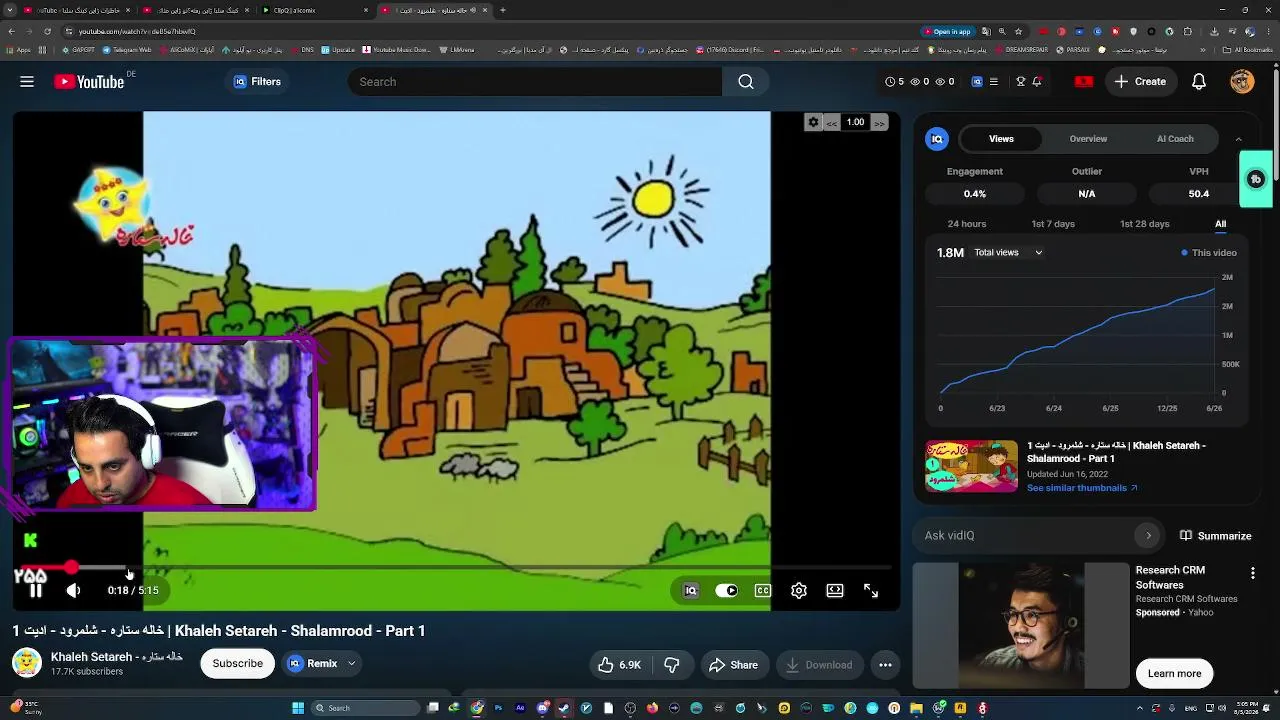Viewport: 1280px width, 720px height.
Task: Pause the video
Action: coord(36,591)
